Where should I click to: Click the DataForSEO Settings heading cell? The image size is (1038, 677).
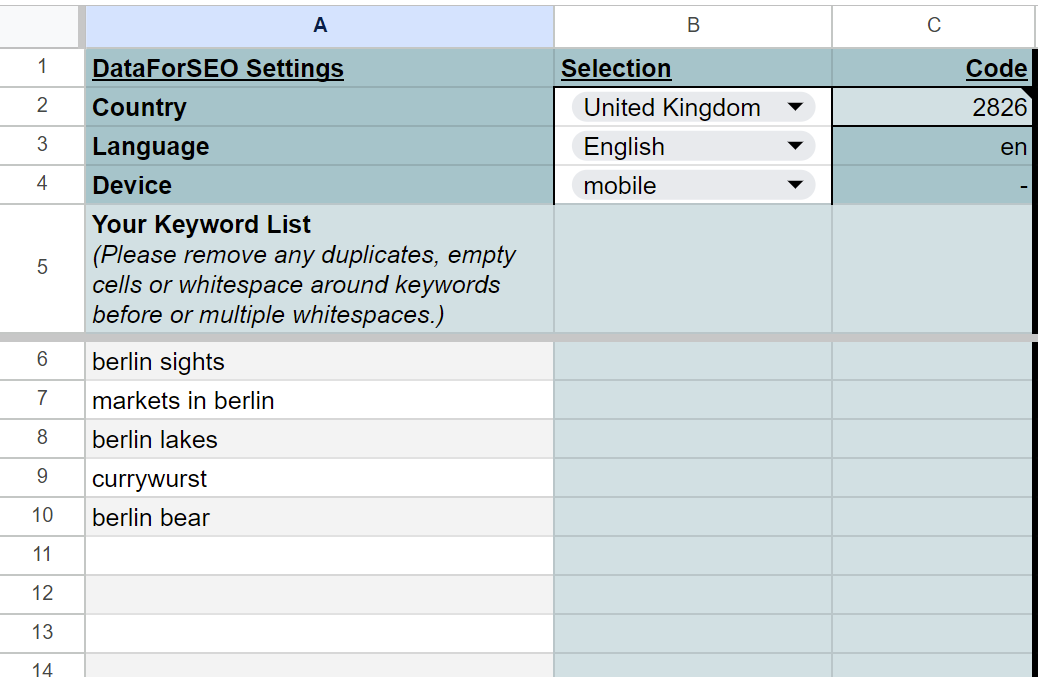click(320, 68)
